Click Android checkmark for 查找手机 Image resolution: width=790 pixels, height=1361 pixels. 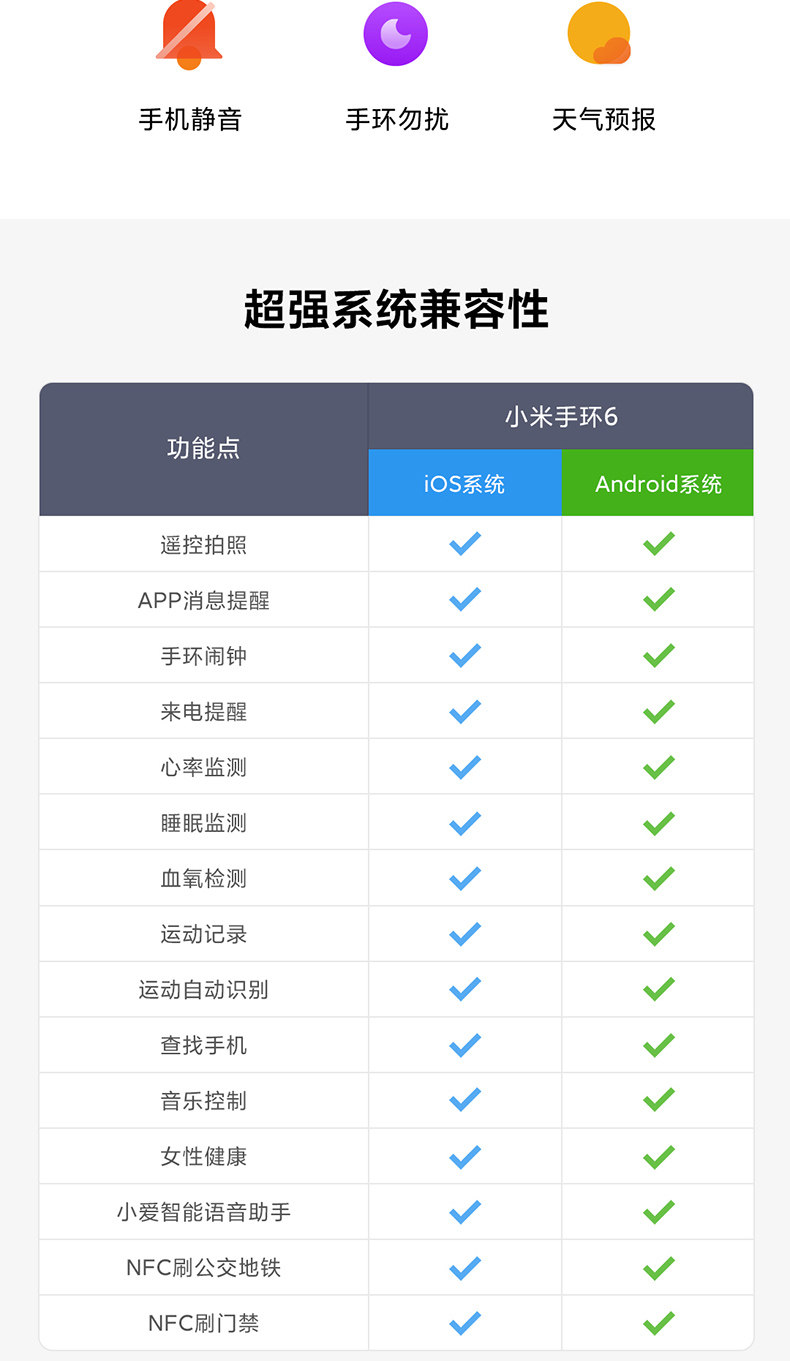tap(658, 1045)
